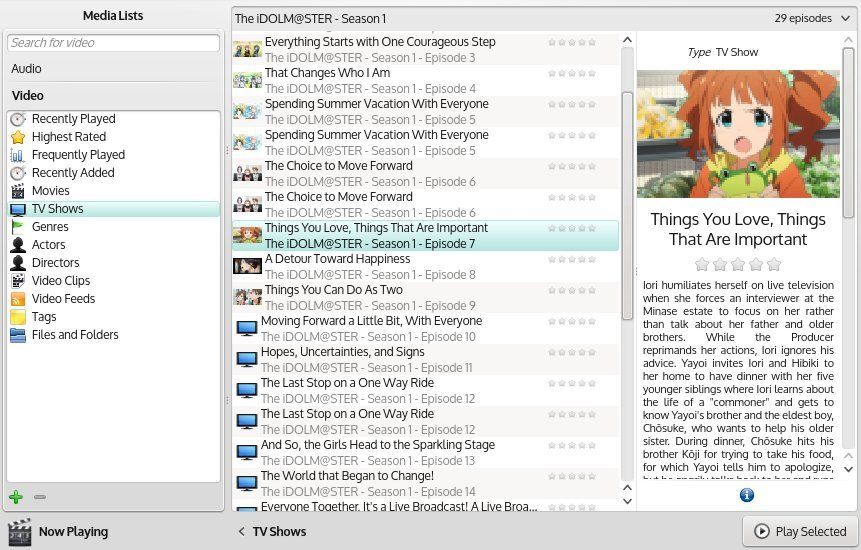
Task: Click thumbnail for Episode 4
Action: [x=247, y=81]
